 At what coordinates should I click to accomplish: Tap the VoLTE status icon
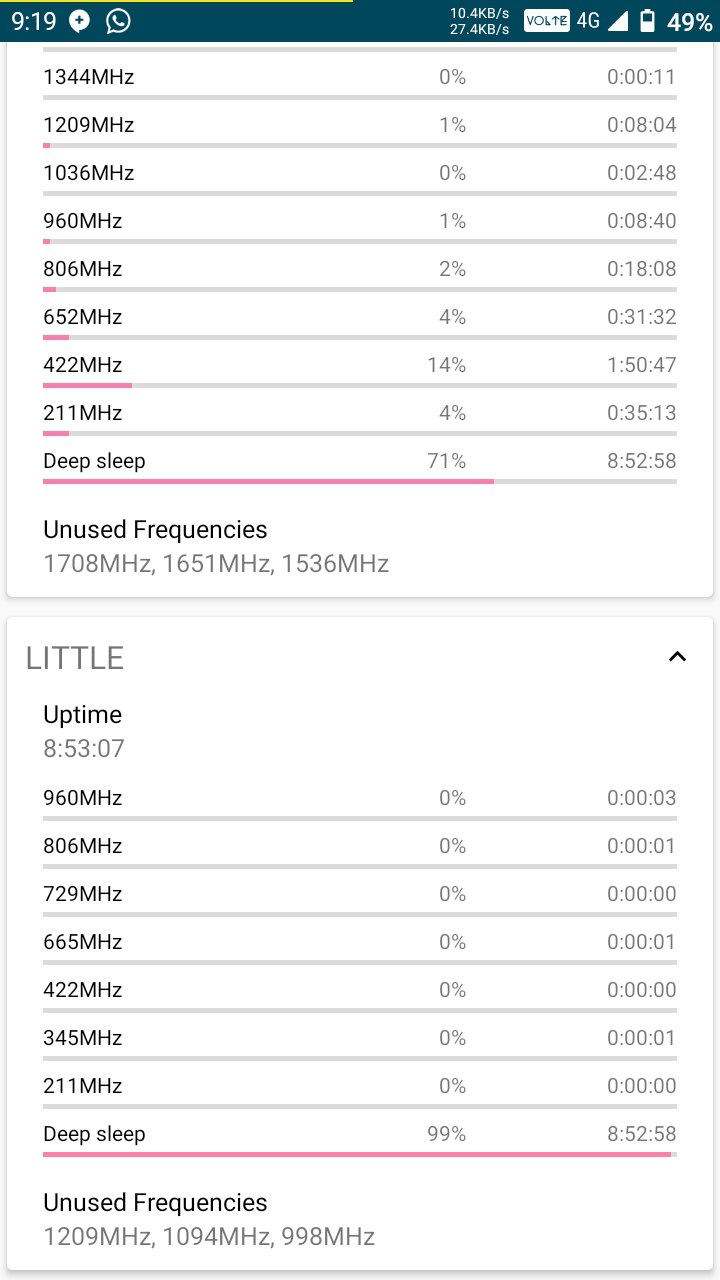(546, 21)
